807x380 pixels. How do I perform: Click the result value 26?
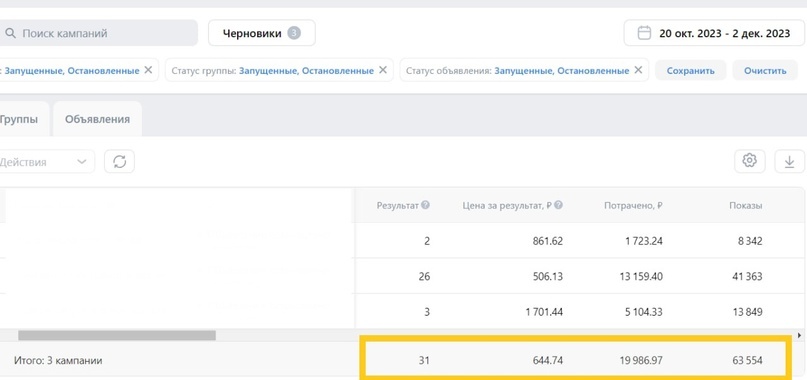424,277
